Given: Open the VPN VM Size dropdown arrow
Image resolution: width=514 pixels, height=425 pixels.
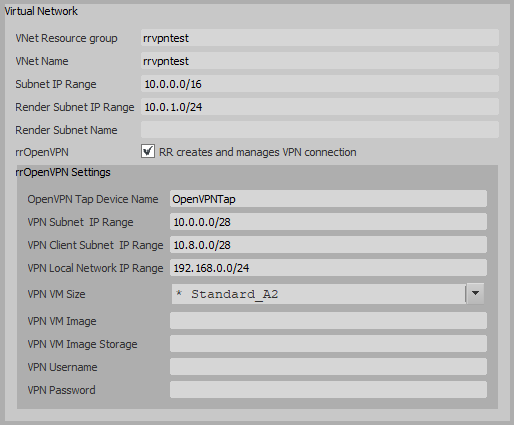Looking at the screenshot, I should pyautogui.click(x=475, y=294).
